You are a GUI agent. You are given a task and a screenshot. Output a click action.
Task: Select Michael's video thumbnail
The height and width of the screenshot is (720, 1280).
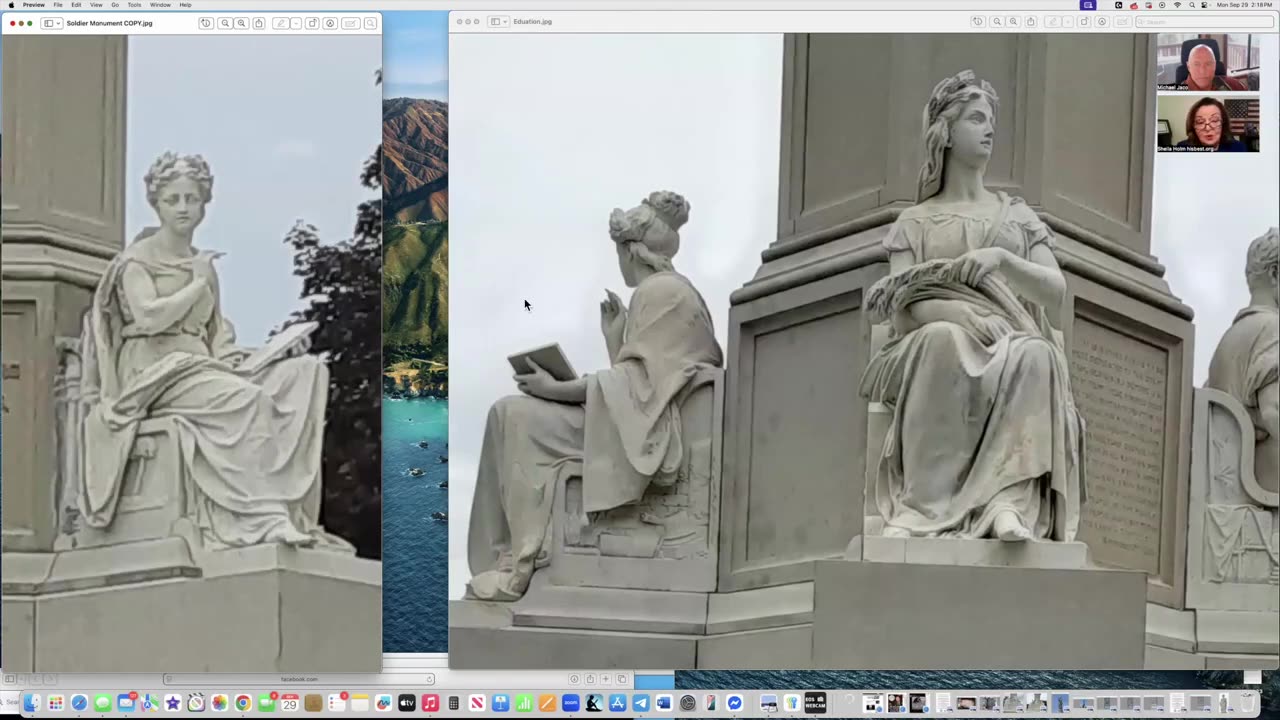1208,62
